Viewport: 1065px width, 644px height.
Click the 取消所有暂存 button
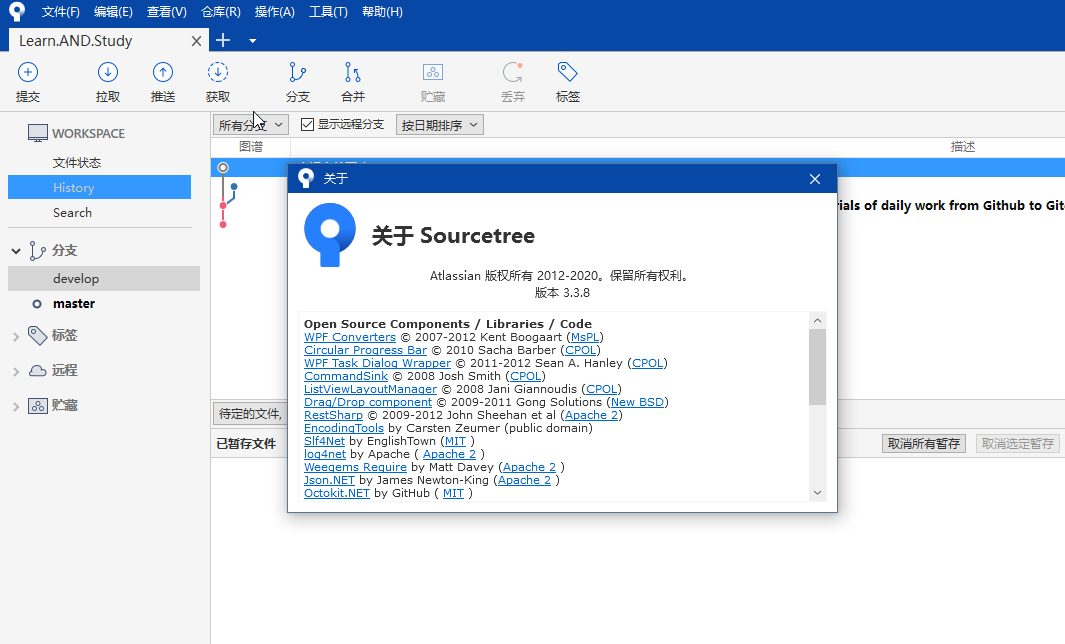pos(924,444)
